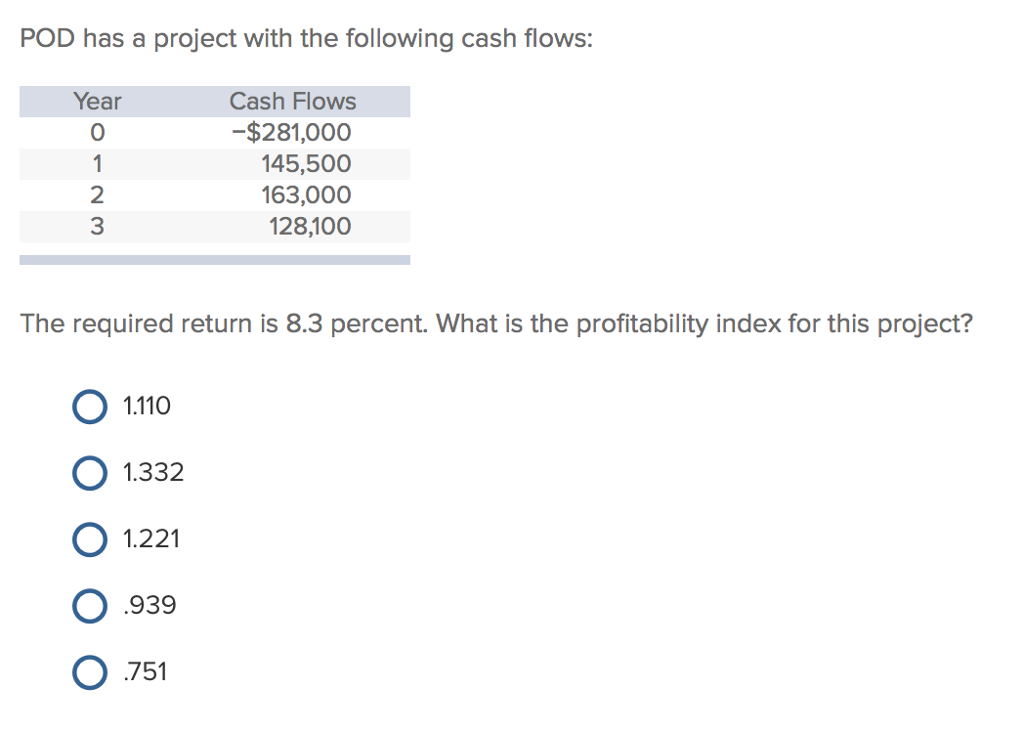
Task: Select the .939 answer option
Action: pyautogui.click(x=90, y=605)
